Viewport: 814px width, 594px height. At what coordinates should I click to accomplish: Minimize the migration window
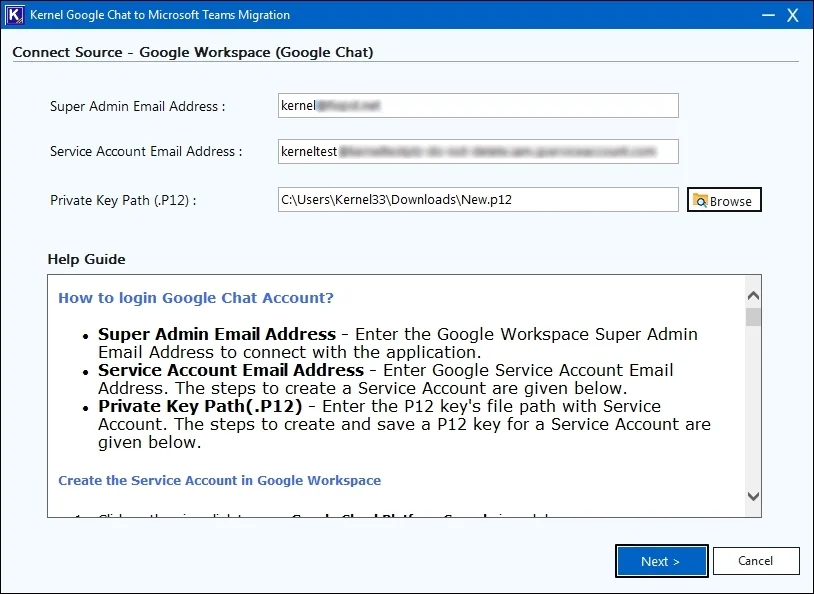[768, 15]
